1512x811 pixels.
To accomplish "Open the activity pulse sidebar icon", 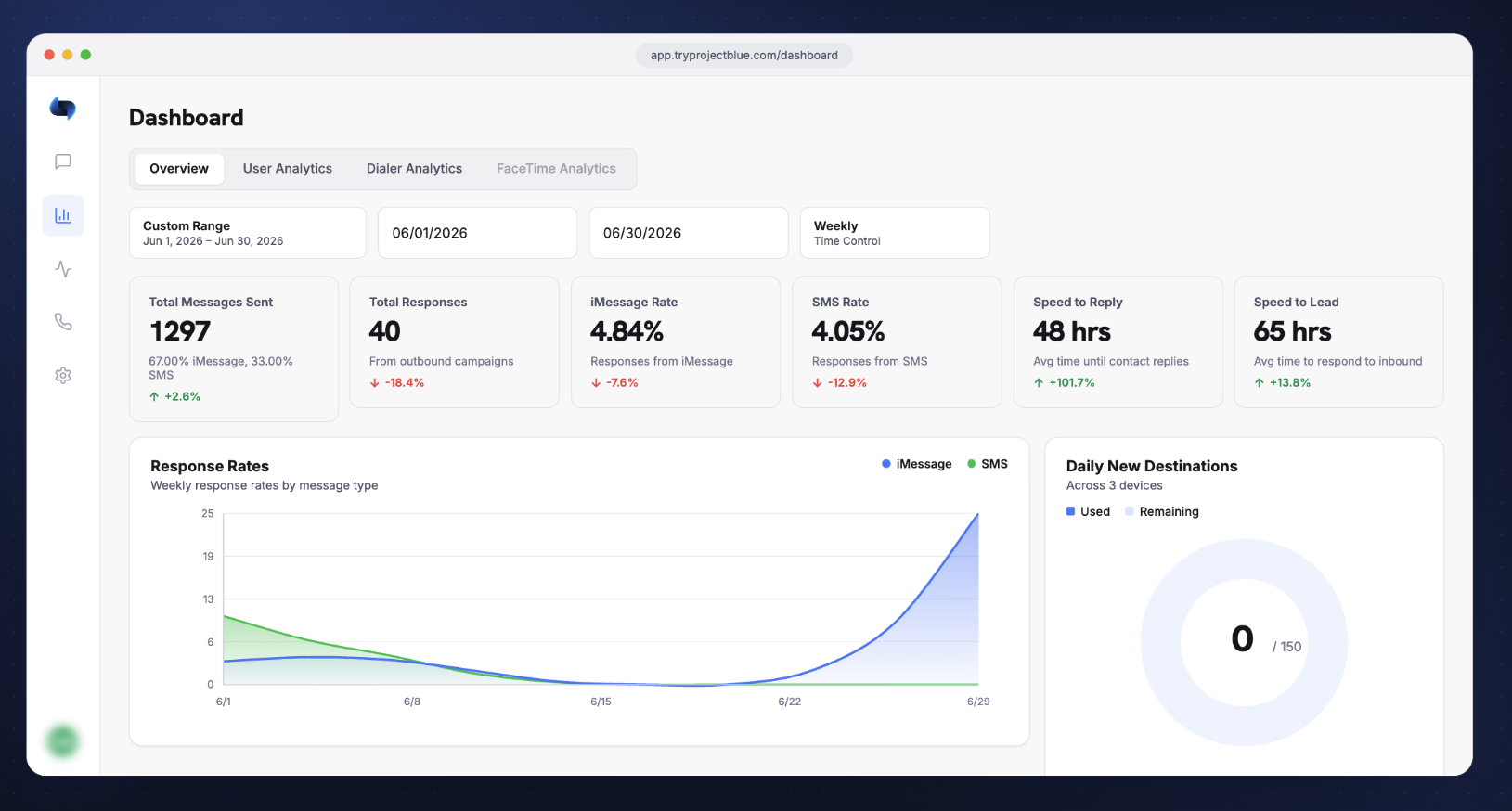I will pyautogui.click(x=63, y=269).
